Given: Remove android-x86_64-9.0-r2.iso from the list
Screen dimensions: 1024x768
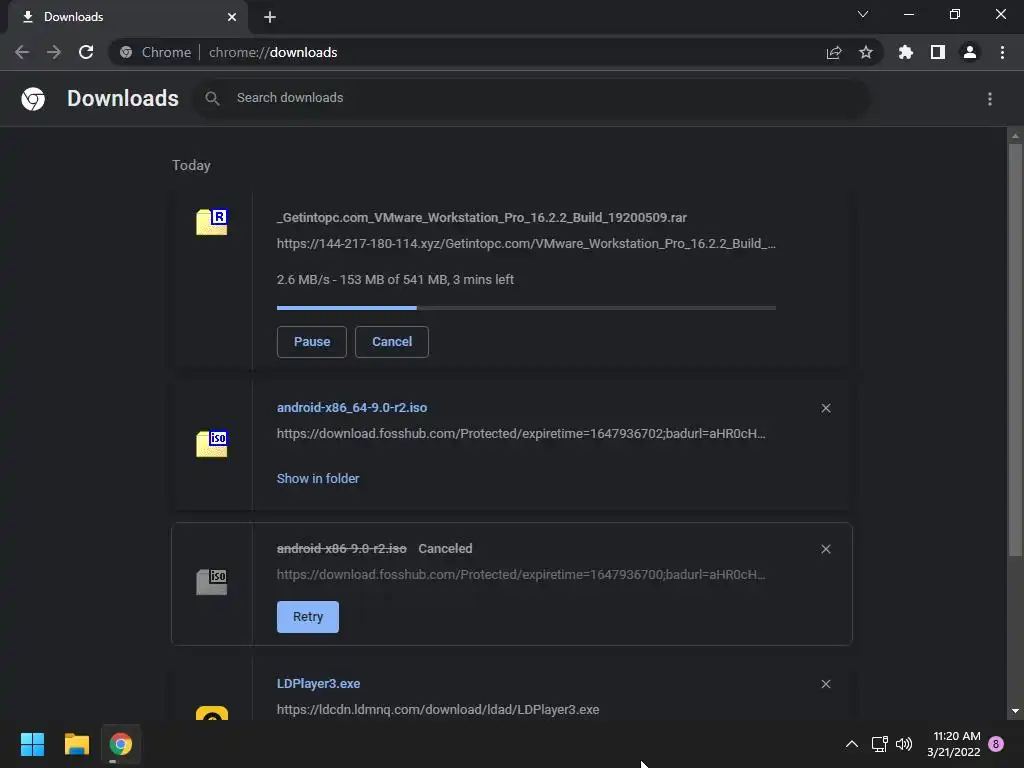Looking at the screenshot, I should 826,408.
